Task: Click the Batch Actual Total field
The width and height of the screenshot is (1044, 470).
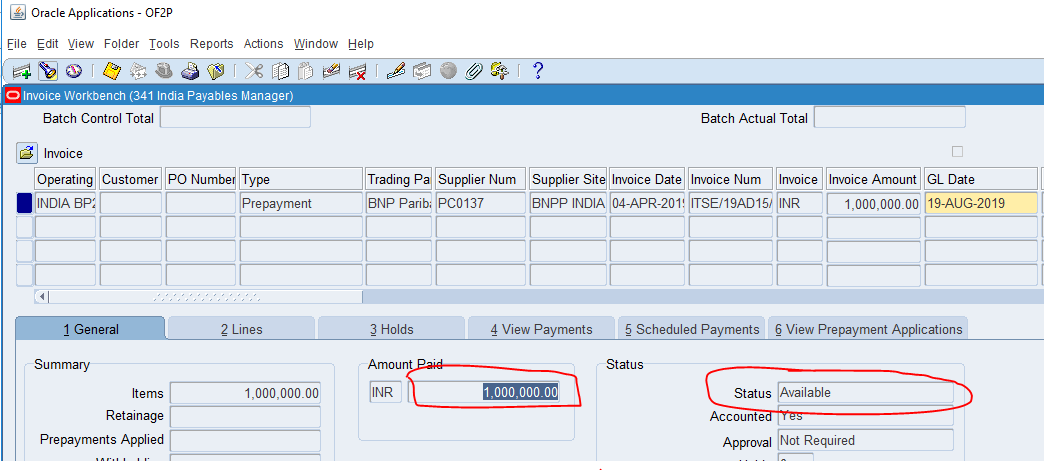Action: pos(890,117)
